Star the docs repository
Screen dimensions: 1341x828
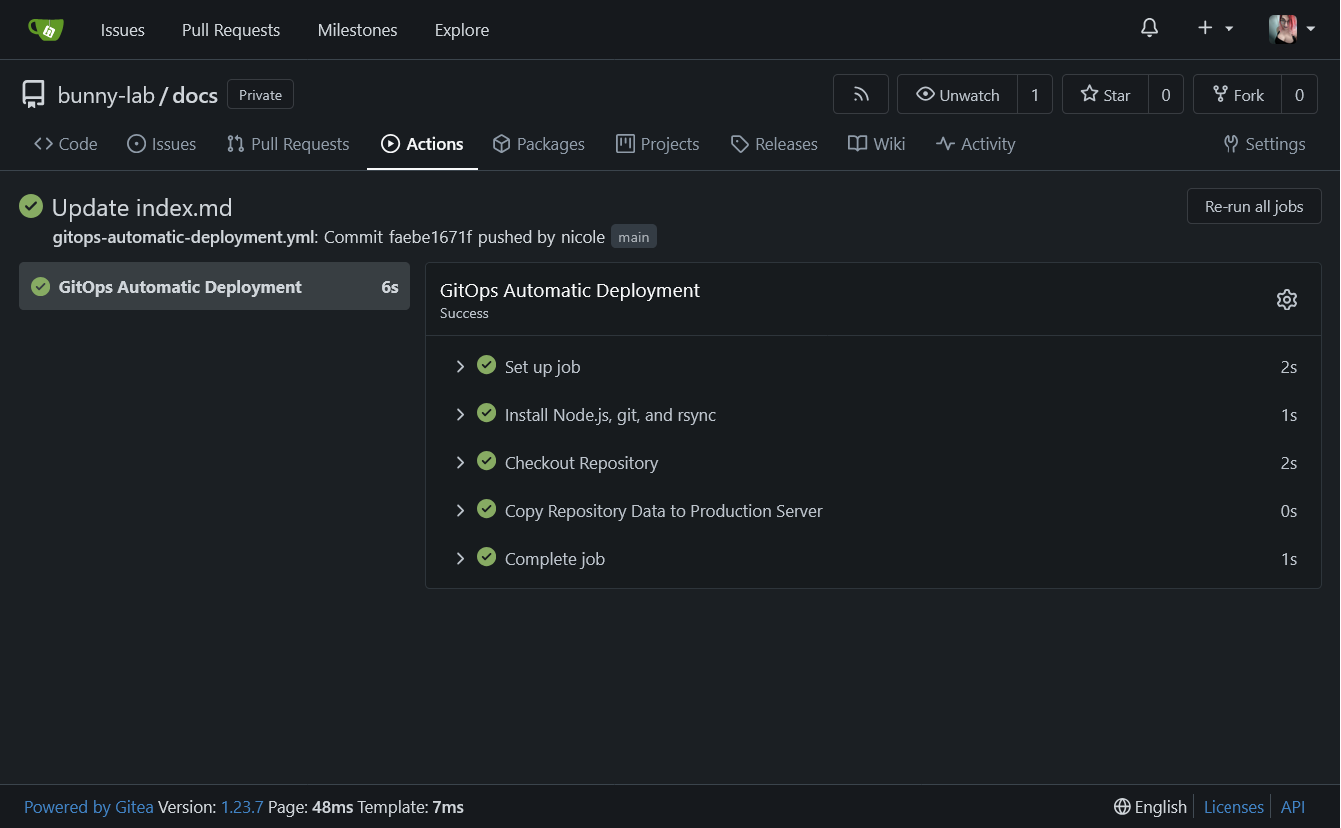pyautogui.click(x=1105, y=93)
